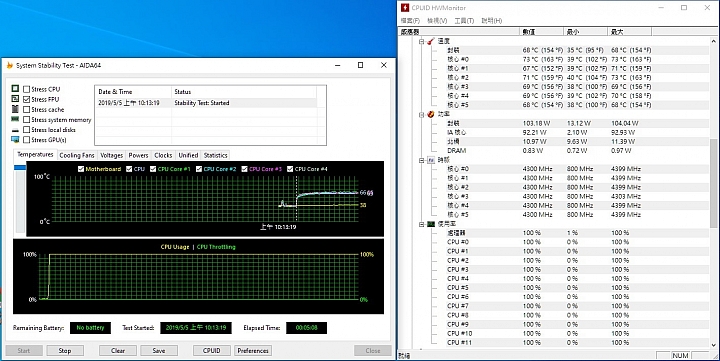Image resolution: width=720 pixels, height=361 pixels.
Task: Collapse the temperature section in HWMonitor
Action: [422, 41]
